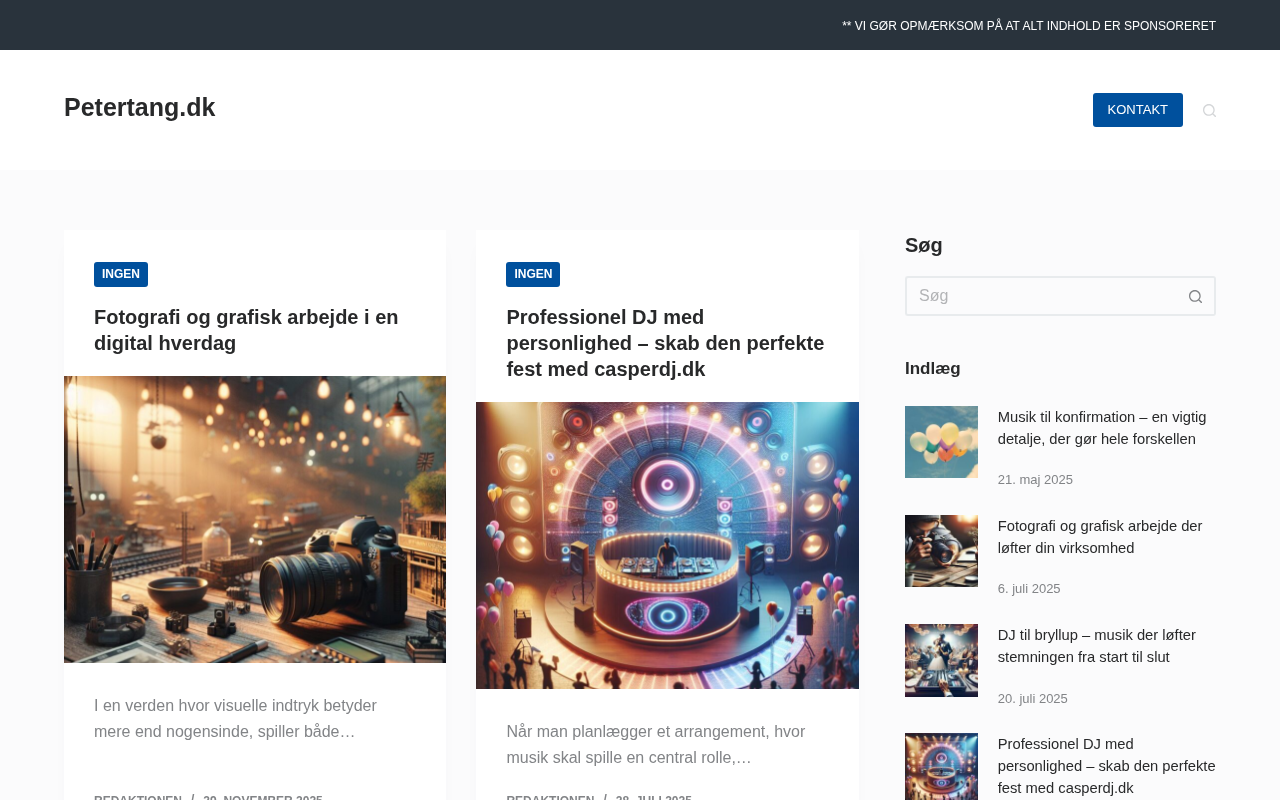Click the photography post excerpt text
The height and width of the screenshot is (800, 1280).
(235, 719)
